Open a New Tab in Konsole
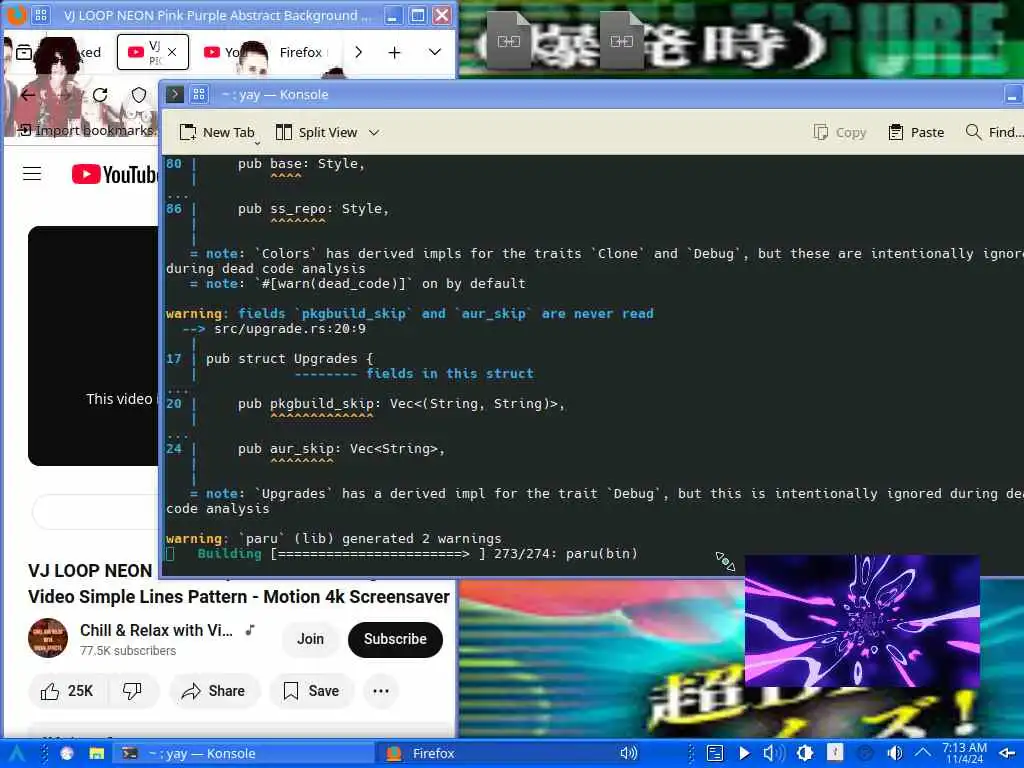This screenshot has width=1024, height=768. 216,133
